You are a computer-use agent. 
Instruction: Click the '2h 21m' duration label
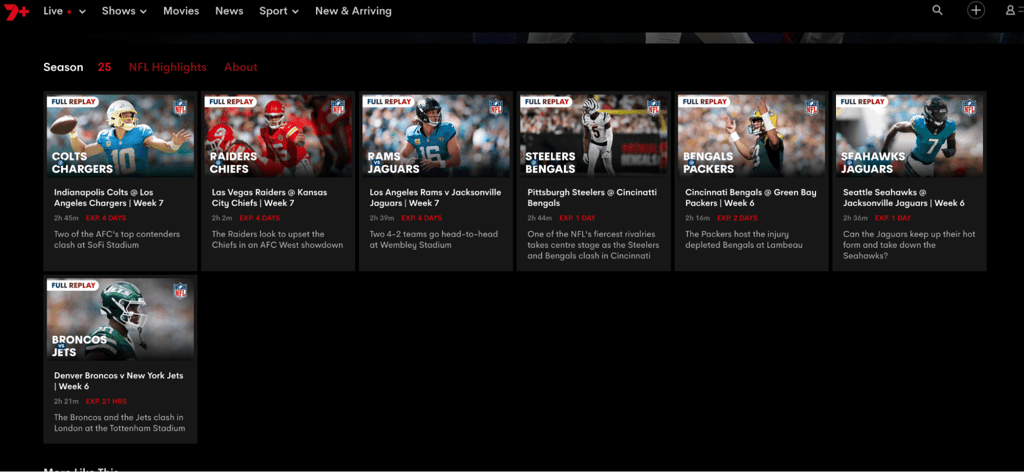click(x=65, y=401)
